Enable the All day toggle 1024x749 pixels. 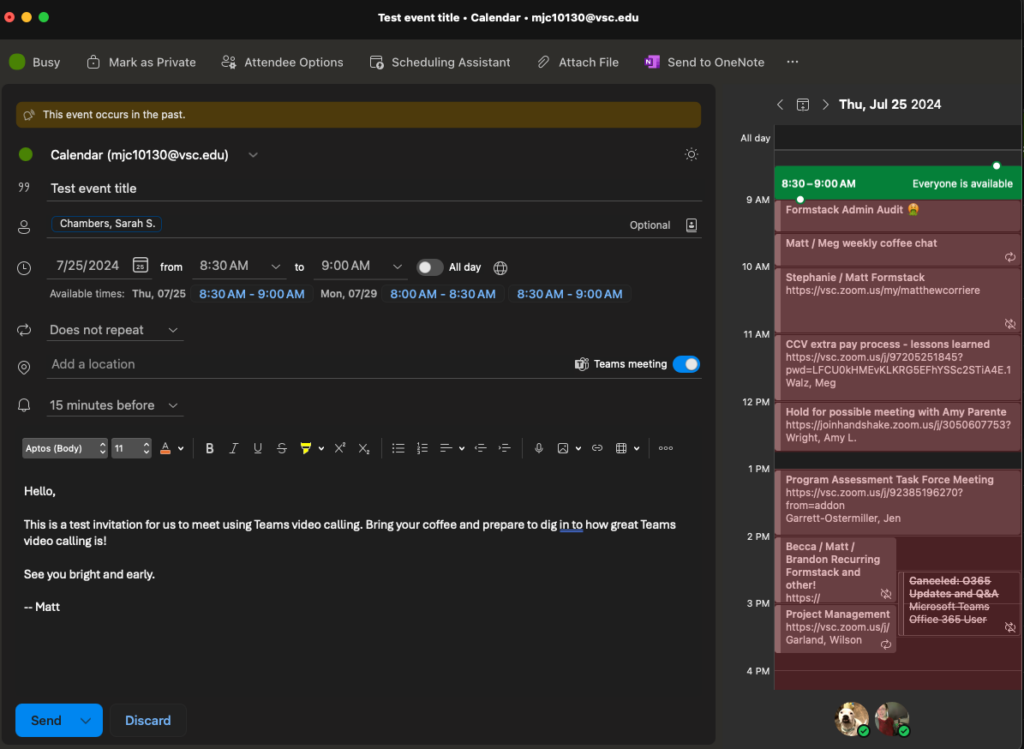429,267
